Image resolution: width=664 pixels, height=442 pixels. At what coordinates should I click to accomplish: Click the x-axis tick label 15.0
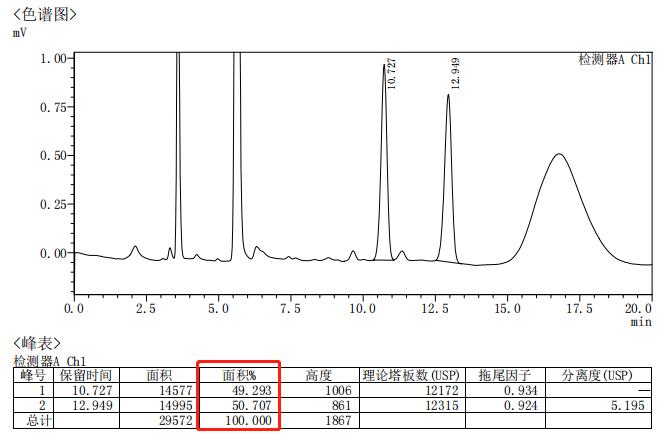point(507,308)
